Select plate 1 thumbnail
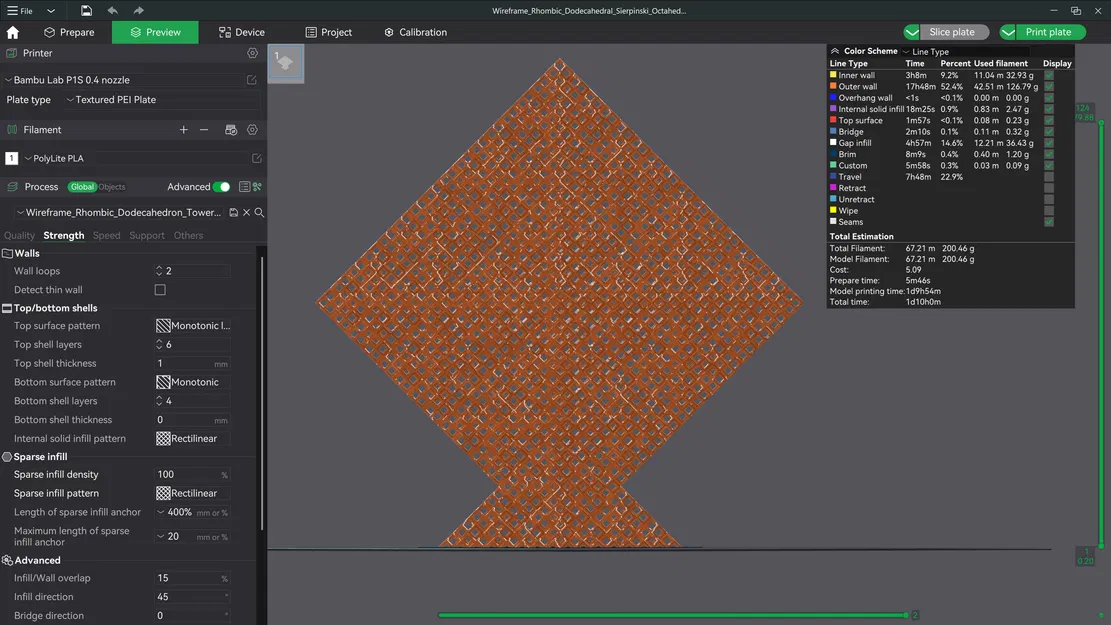1111x625 pixels. click(x=286, y=64)
